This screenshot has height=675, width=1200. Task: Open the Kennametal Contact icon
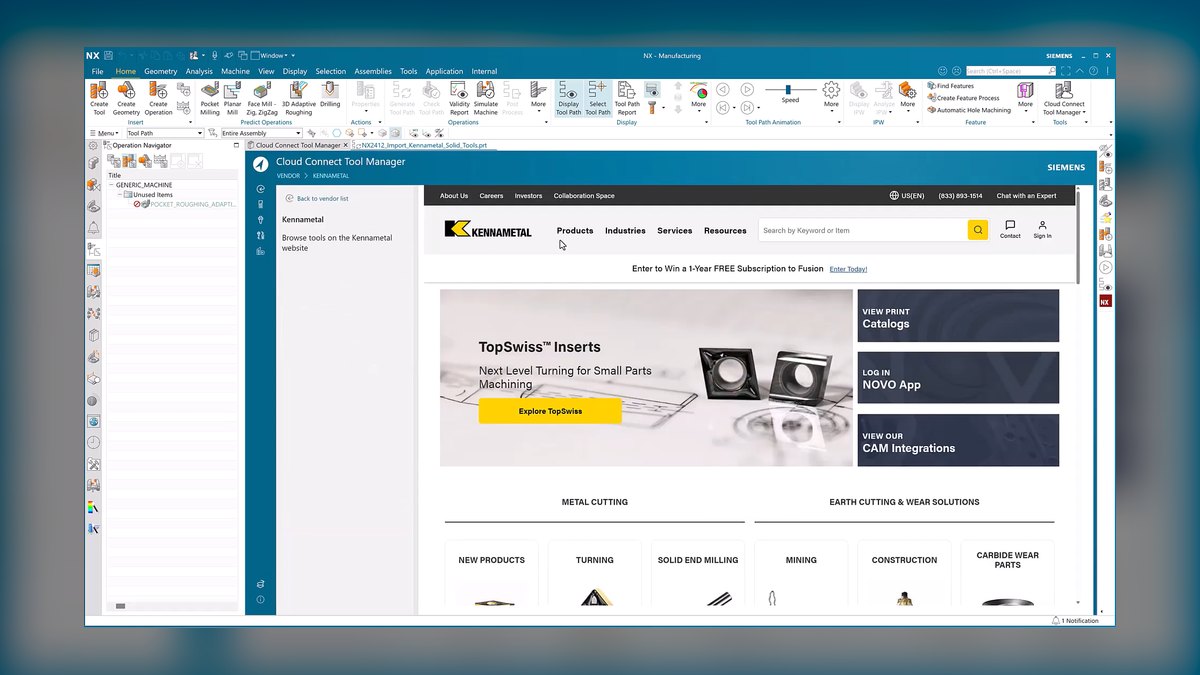[1010, 229]
